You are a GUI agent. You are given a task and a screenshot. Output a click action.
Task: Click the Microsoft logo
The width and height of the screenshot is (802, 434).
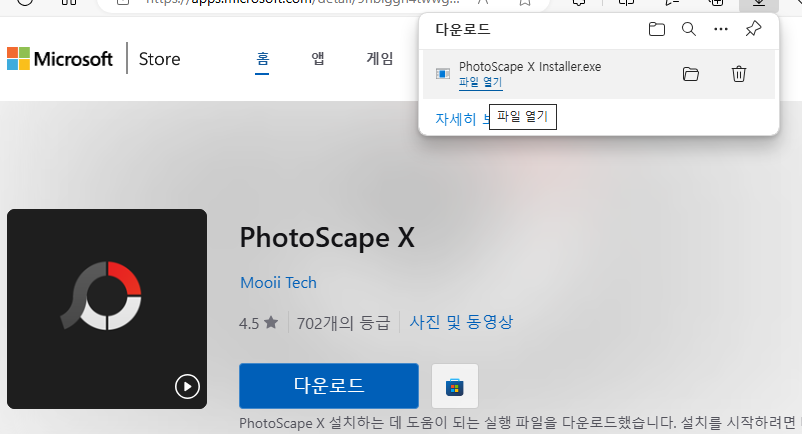(x=60, y=59)
